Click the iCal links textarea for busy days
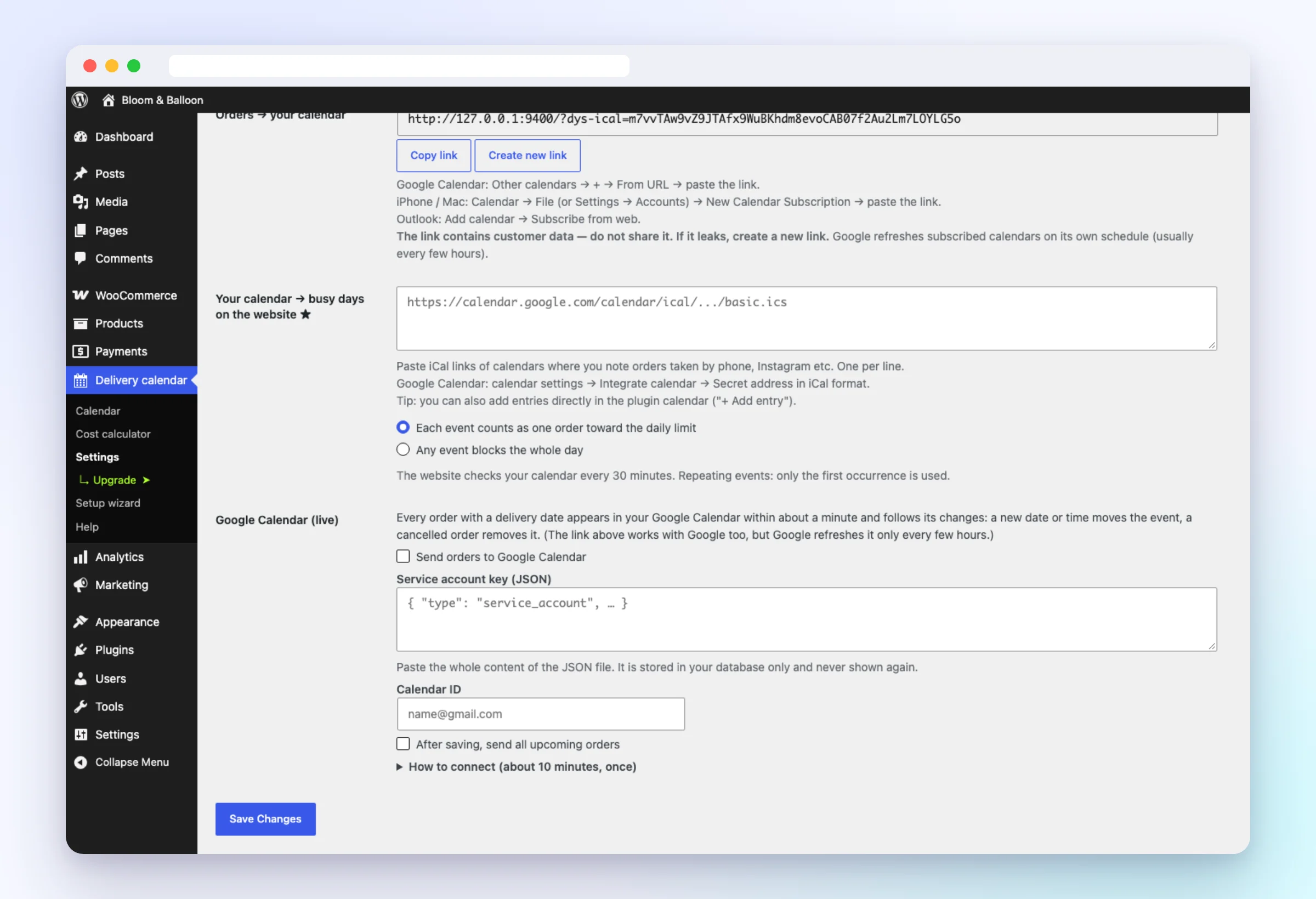Viewport: 1316px width, 899px height. tap(807, 318)
